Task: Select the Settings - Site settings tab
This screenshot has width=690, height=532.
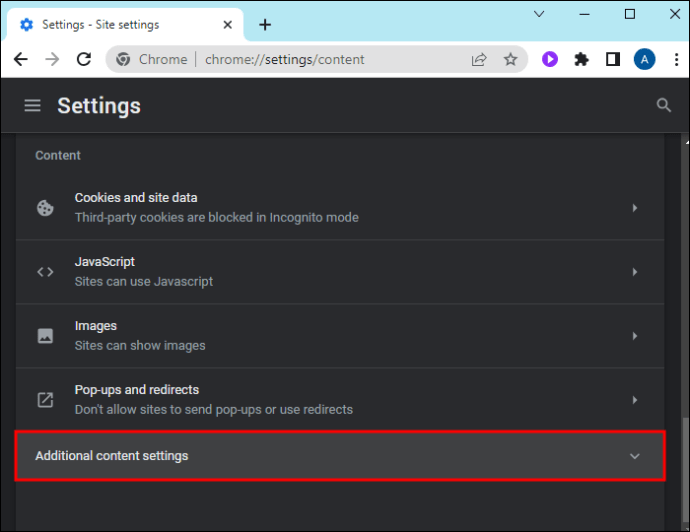Action: [120, 24]
